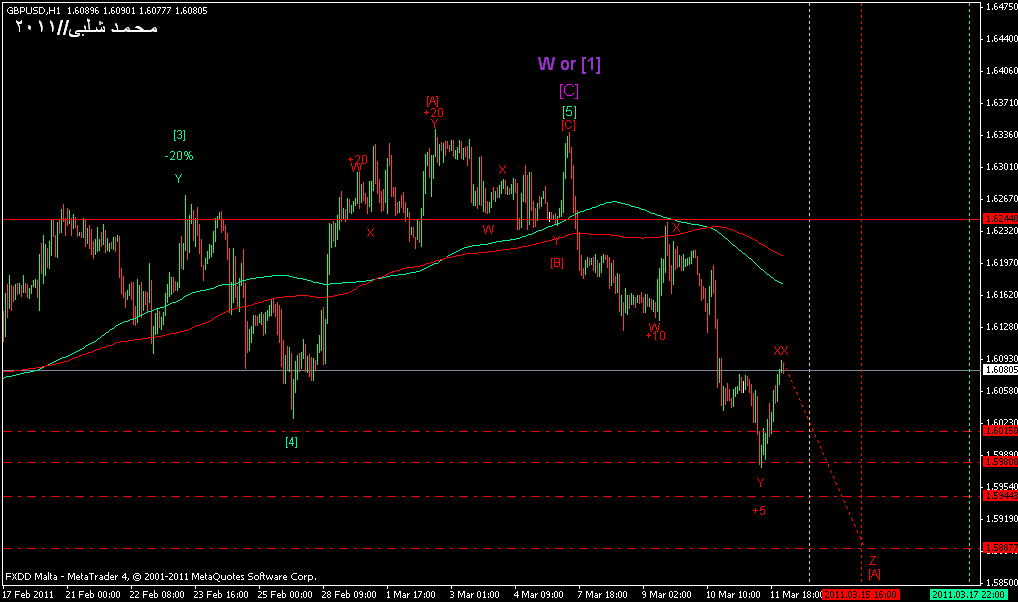Click the green [4] label under the low
1018x602 pixels.
pyautogui.click(x=291, y=441)
